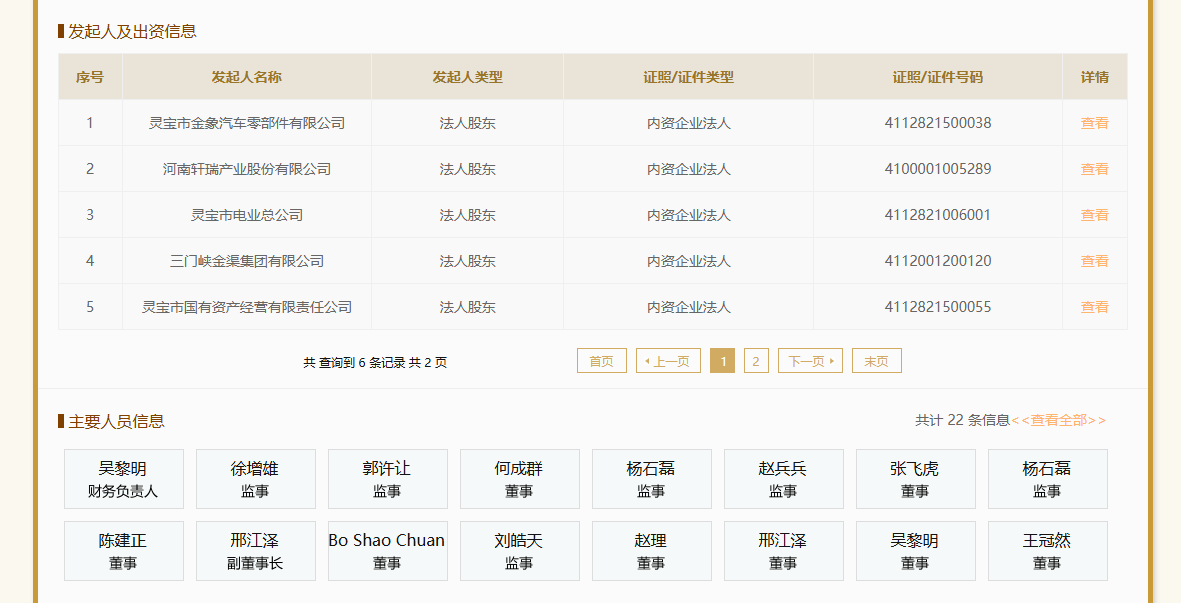
Task: Open the 赵兵兵 监事 card
Action: pyautogui.click(x=783, y=479)
